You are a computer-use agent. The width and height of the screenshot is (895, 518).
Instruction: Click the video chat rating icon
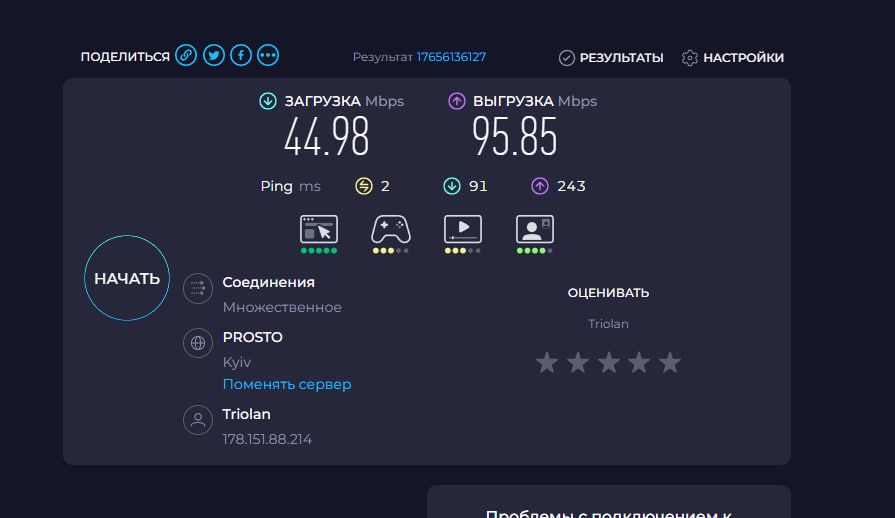(x=534, y=229)
